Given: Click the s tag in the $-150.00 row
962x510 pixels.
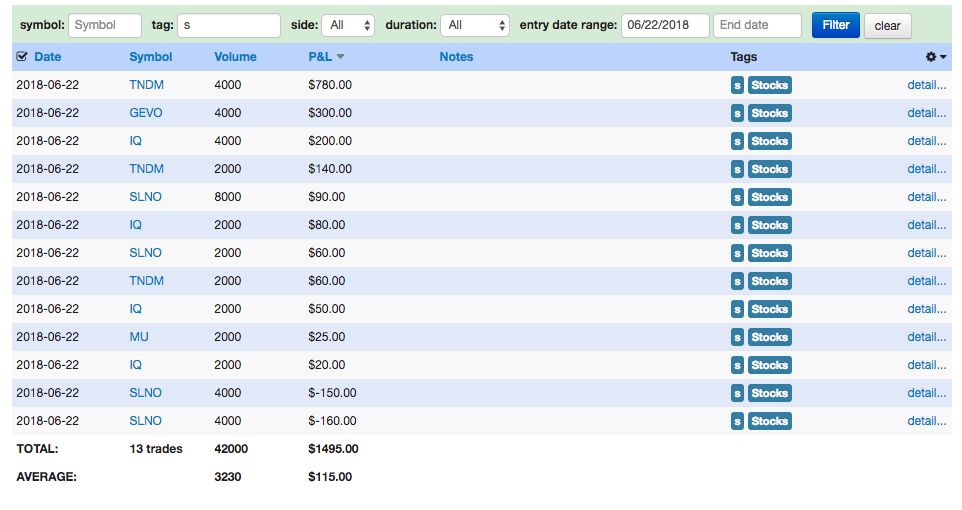Looking at the screenshot, I should [x=737, y=393].
